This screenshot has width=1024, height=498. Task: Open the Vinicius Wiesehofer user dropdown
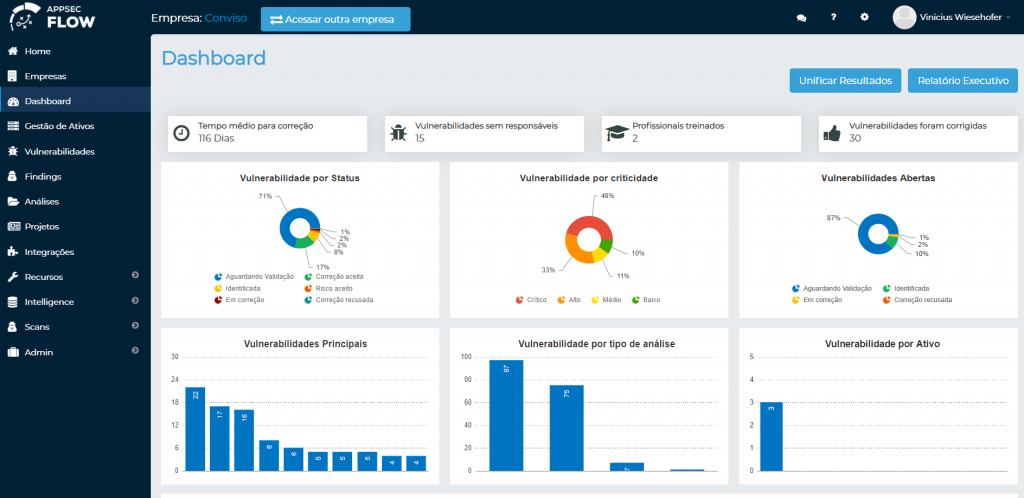(x=965, y=18)
